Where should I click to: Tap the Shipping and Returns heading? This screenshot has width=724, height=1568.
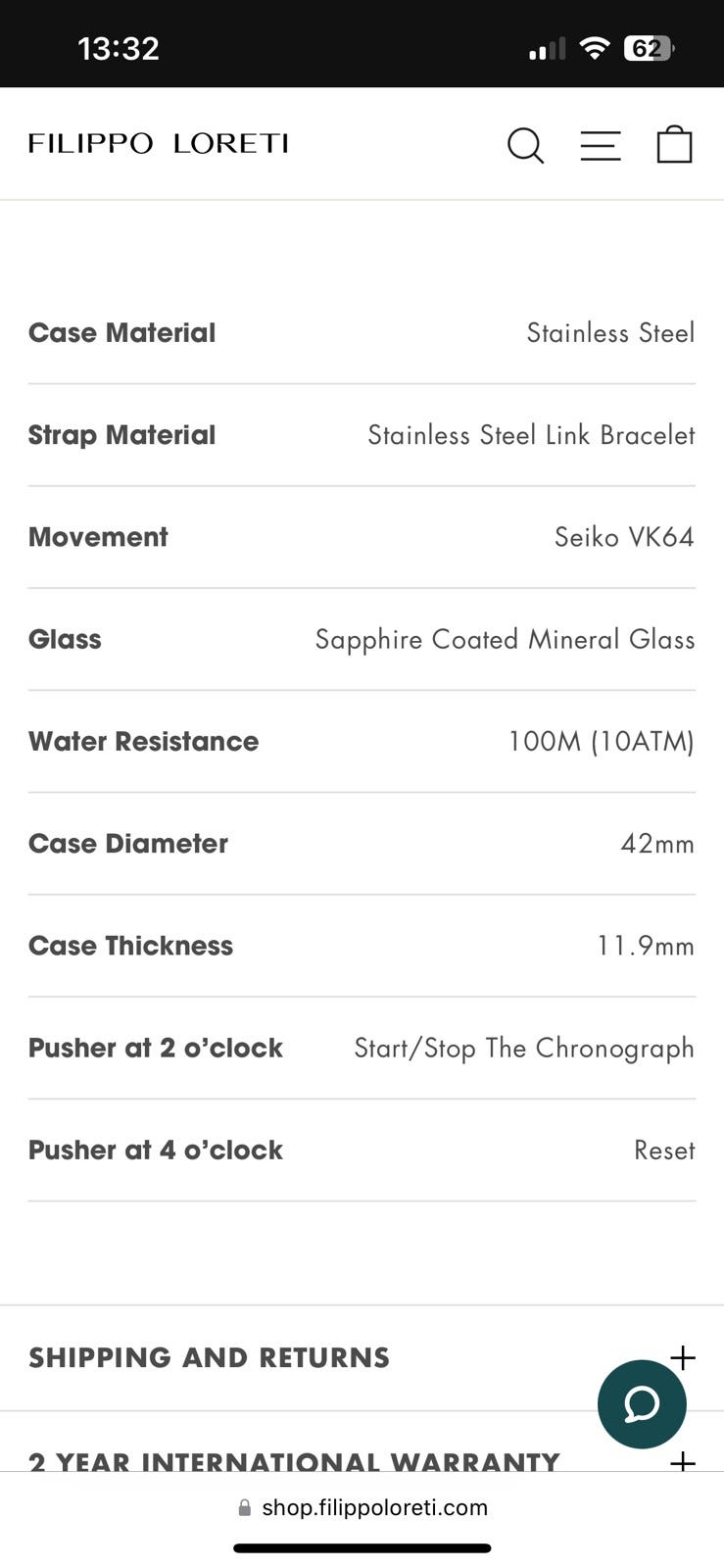pos(209,1357)
